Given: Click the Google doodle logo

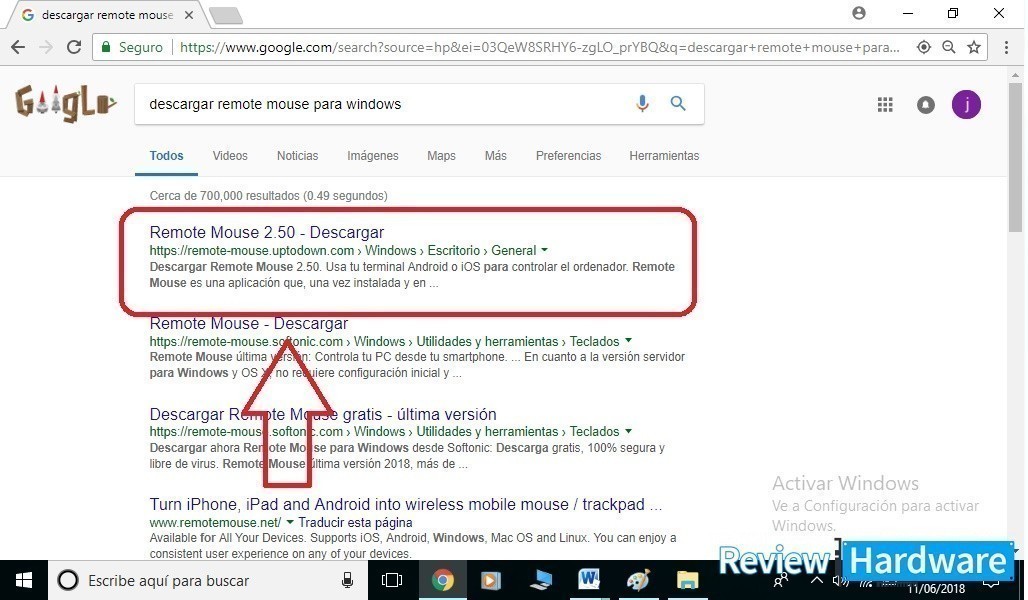Looking at the screenshot, I should pos(66,104).
